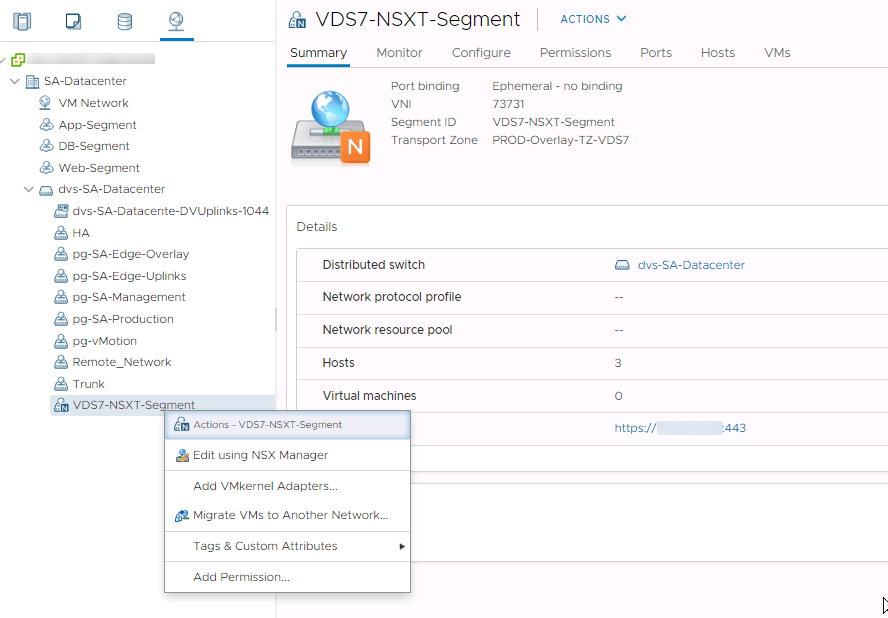Click the dvs-SA-Datacenter switch icon in tree
This screenshot has width=888, height=618.
(x=46, y=189)
